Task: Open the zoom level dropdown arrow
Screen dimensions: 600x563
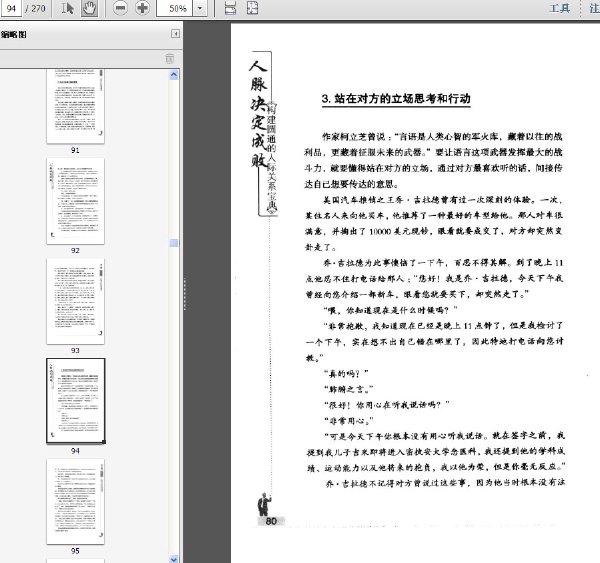Action: (200, 8)
